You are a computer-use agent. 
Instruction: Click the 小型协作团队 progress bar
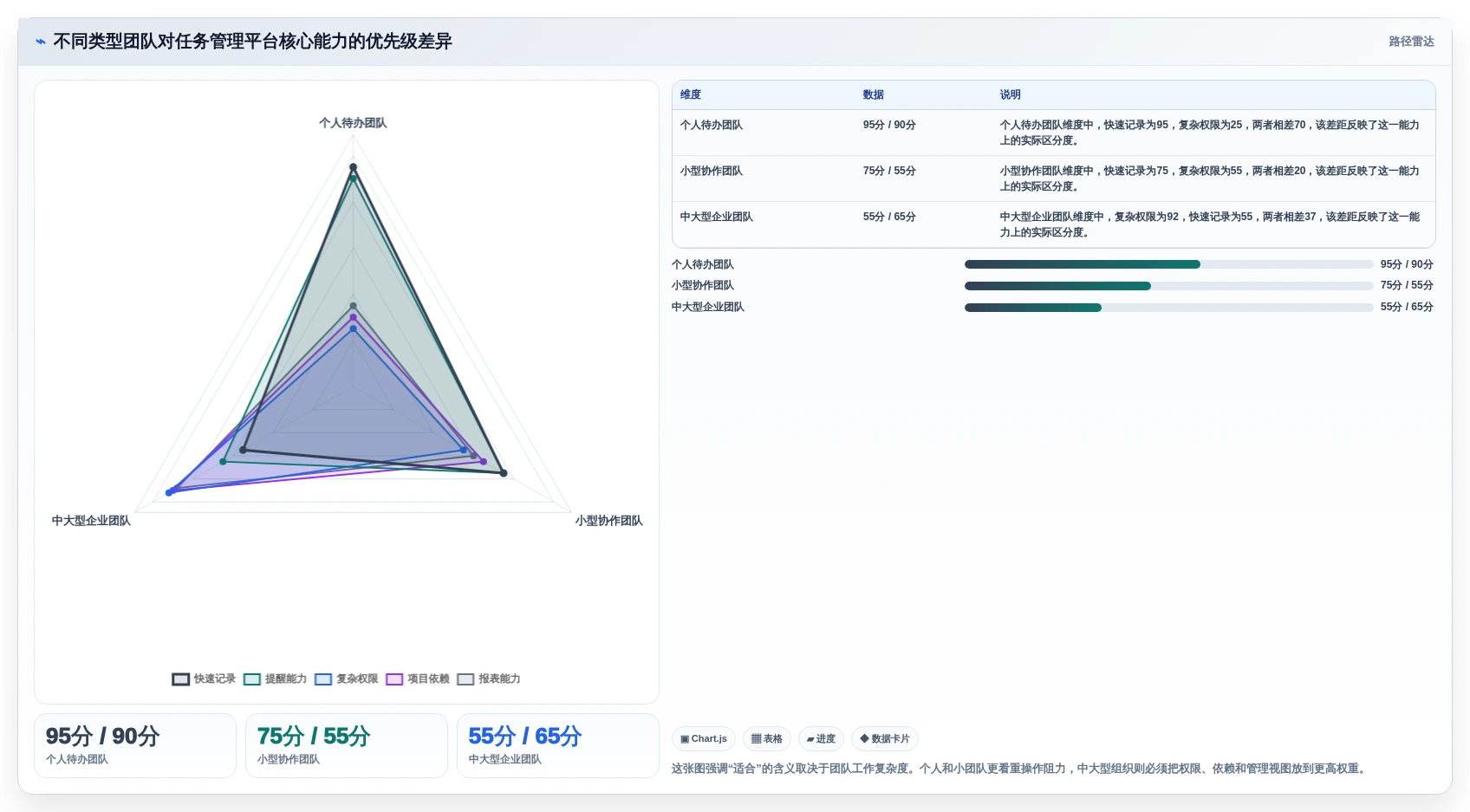pos(1168,286)
